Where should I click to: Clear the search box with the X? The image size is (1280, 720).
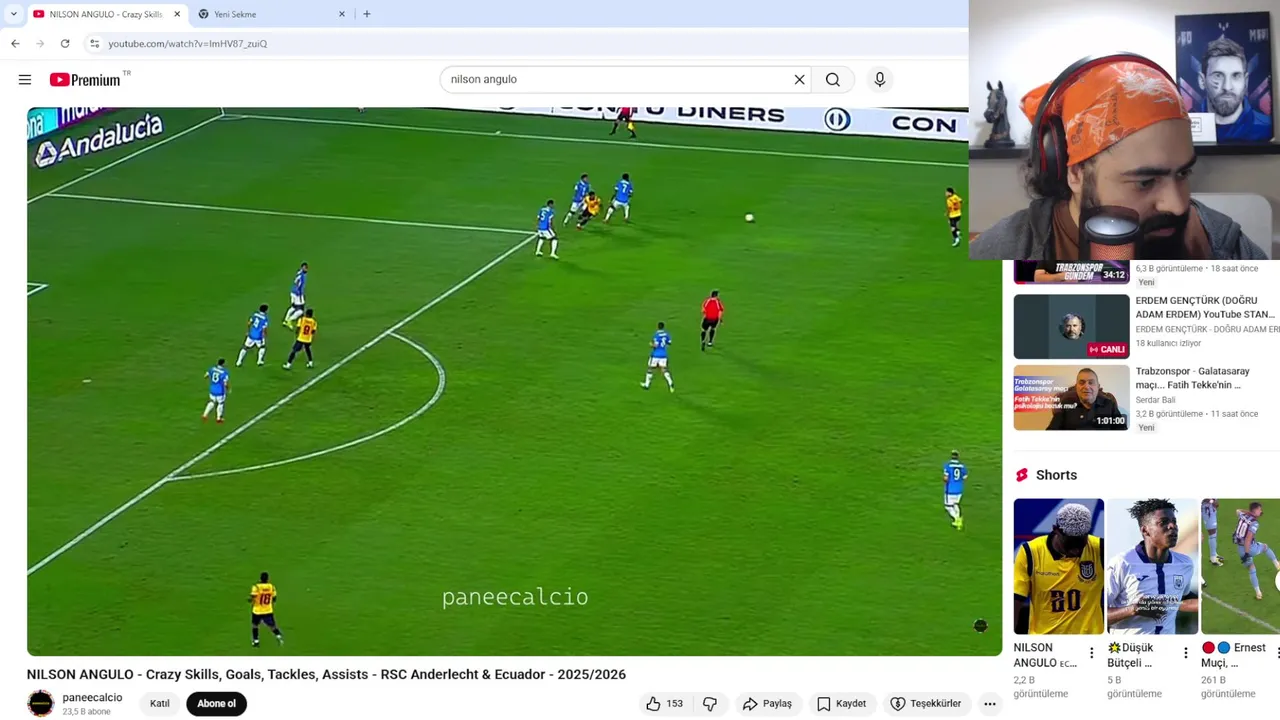click(799, 80)
